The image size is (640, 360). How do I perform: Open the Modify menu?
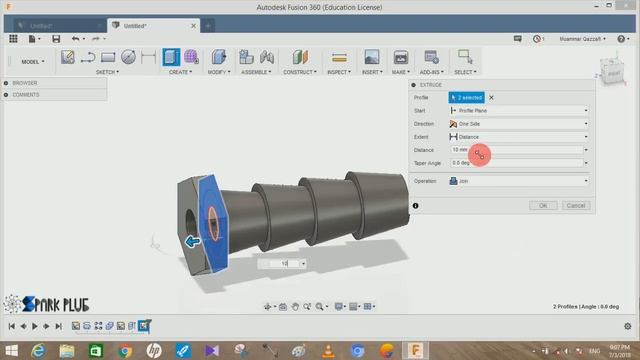click(x=219, y=72)
